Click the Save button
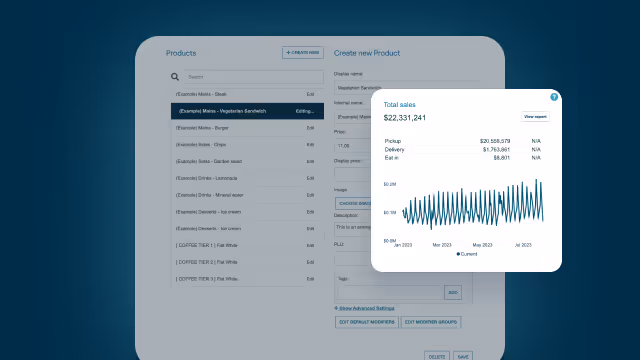Screen dimensions: 640x360 click(463, 357)
